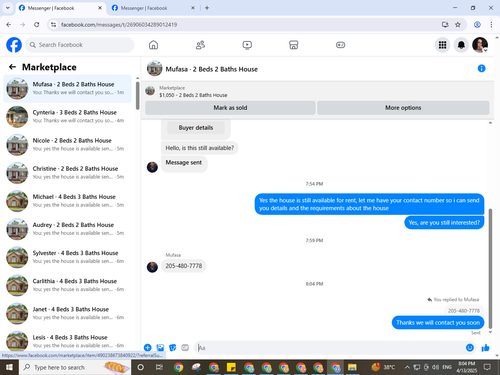Click the message input field
Viewport: 500px width, 375px height.
coord(328,348)
